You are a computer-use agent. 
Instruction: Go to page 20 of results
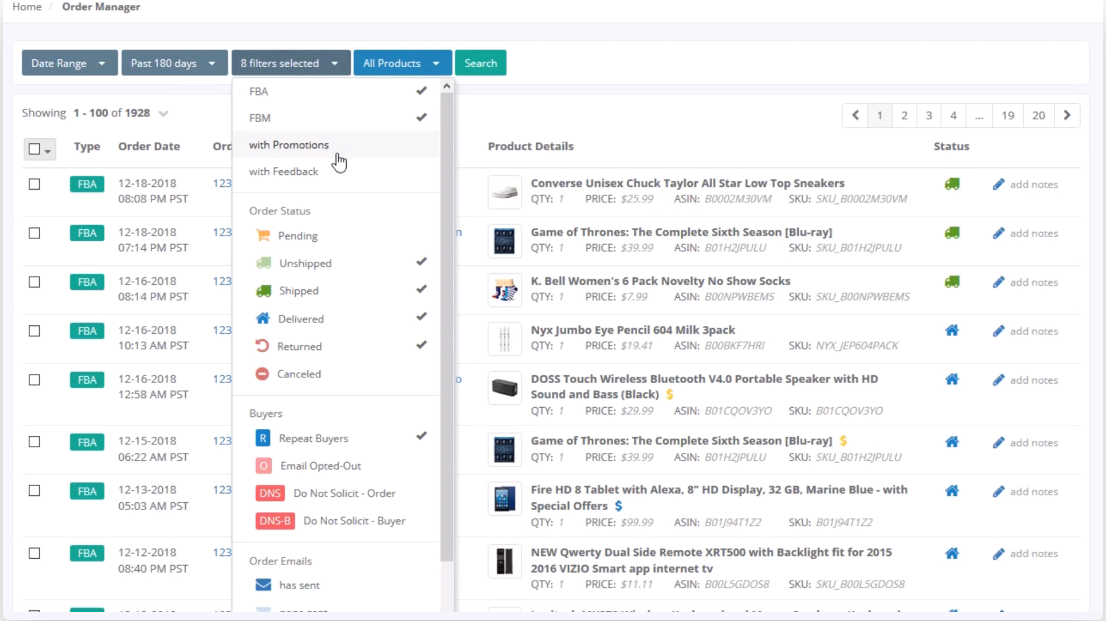1039,115
